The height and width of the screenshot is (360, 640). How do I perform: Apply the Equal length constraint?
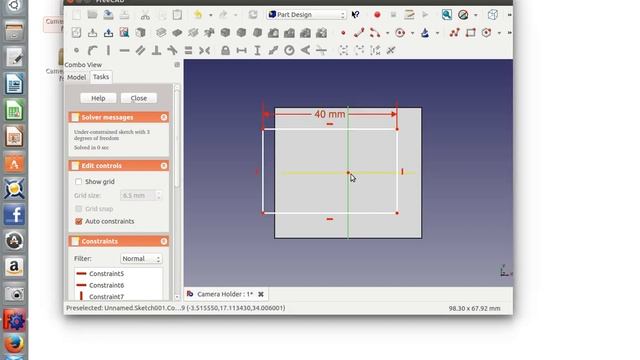[x=188, y=50]
